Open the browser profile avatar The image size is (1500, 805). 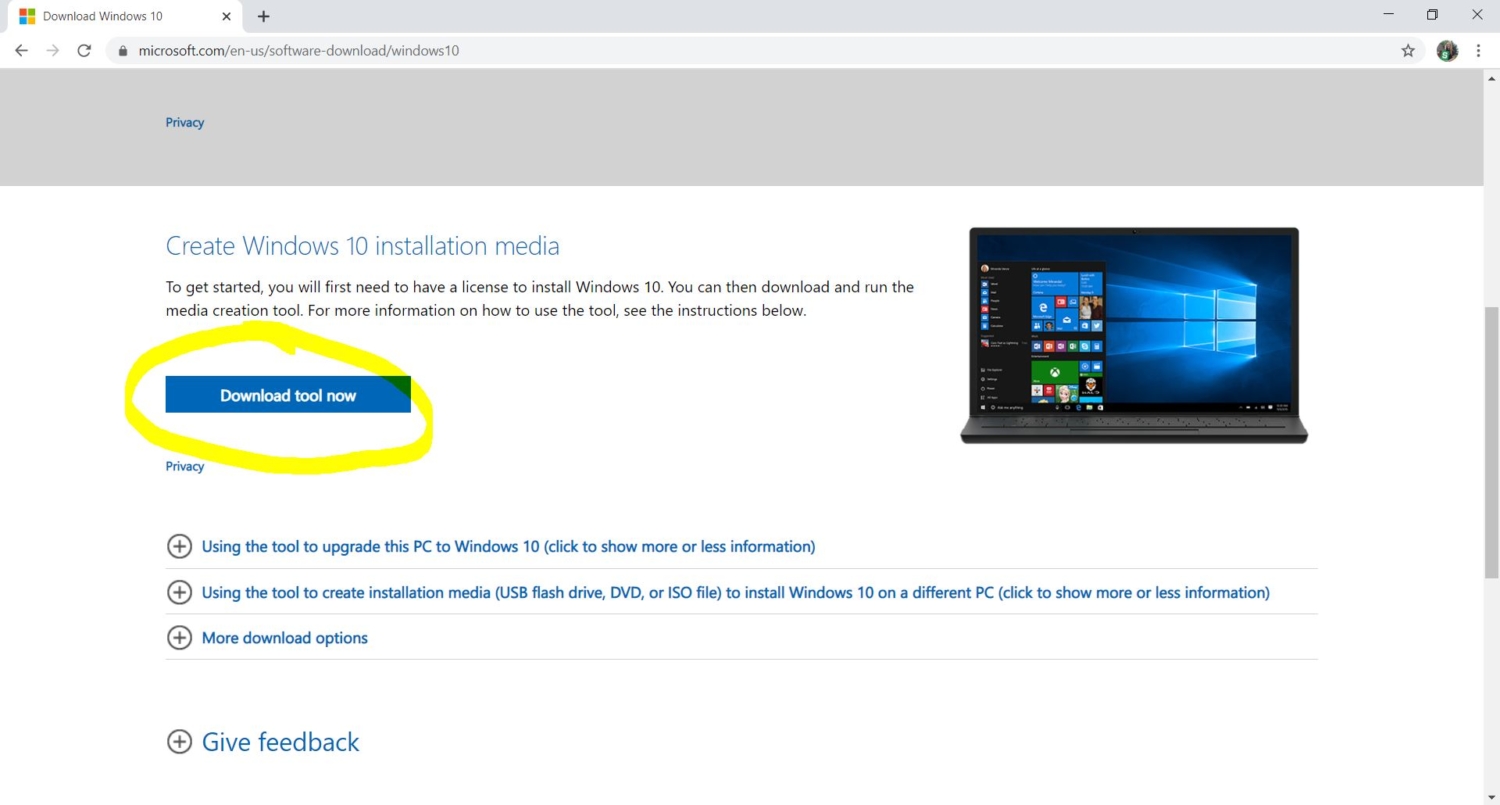(x=1447, y=50)
